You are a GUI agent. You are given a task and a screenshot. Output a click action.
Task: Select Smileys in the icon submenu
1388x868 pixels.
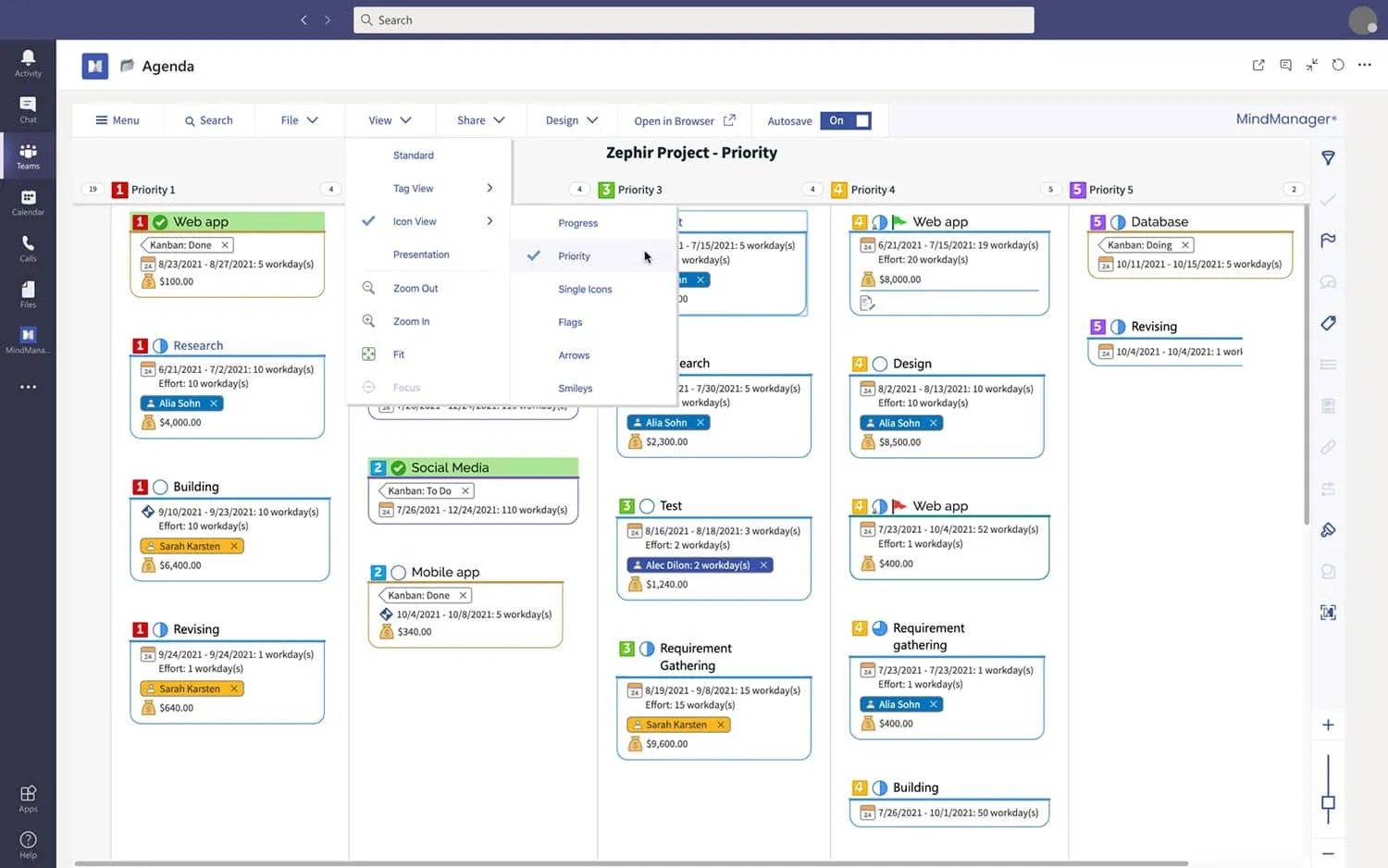[x=575, y=389]
